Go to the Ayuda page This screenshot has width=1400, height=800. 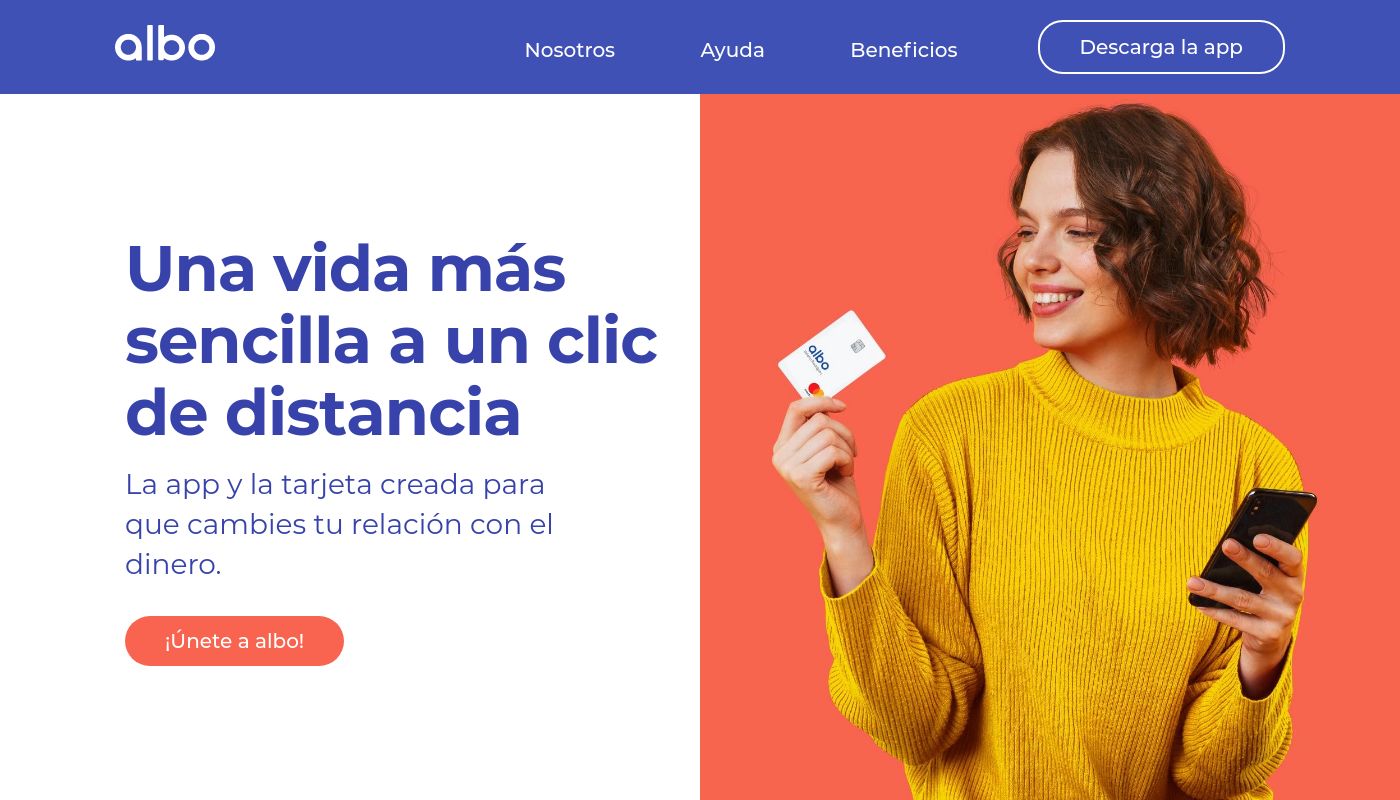[732, 50]
